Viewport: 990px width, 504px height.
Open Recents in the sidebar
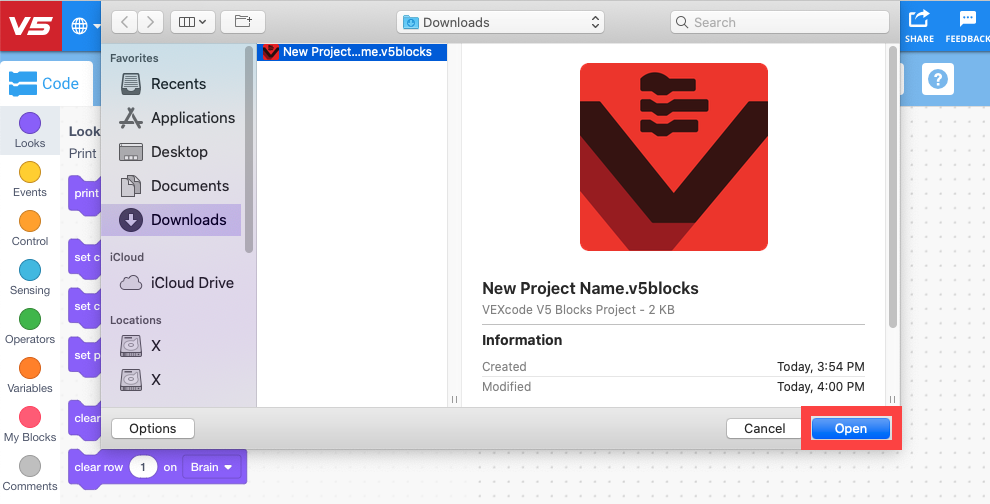pos(172,84)
